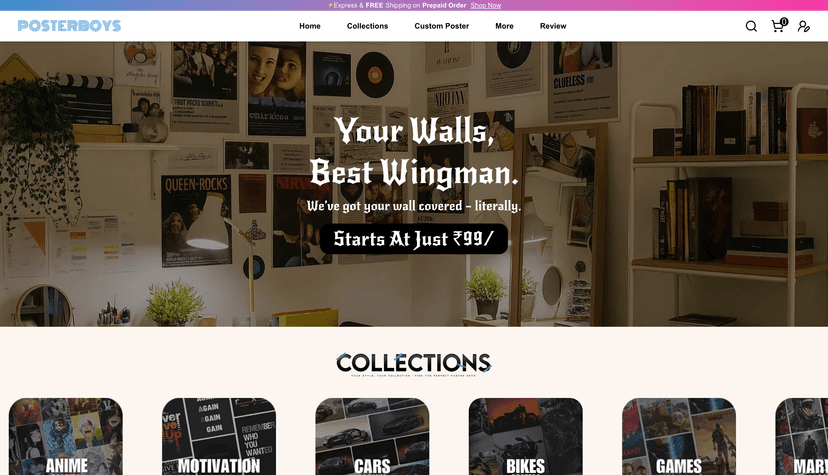Open the Review menu item

[553, 26]
